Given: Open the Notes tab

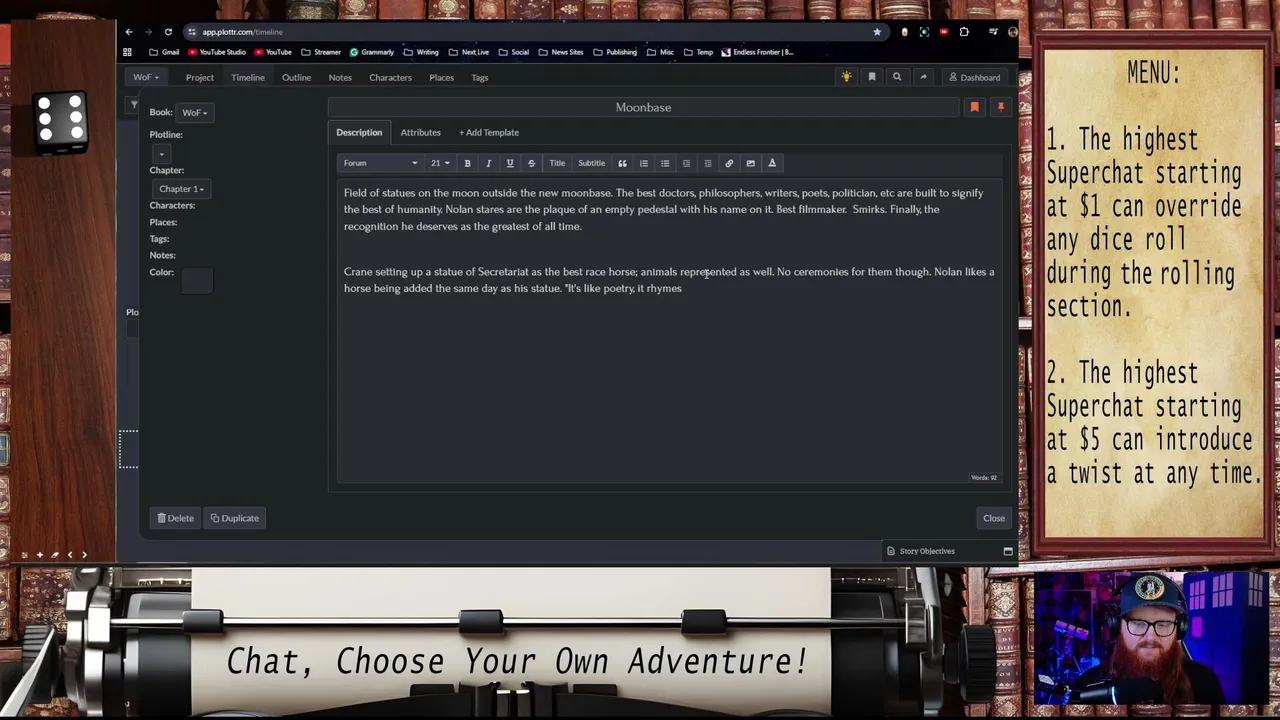Looking at the screenshot, I should (340, 77).
